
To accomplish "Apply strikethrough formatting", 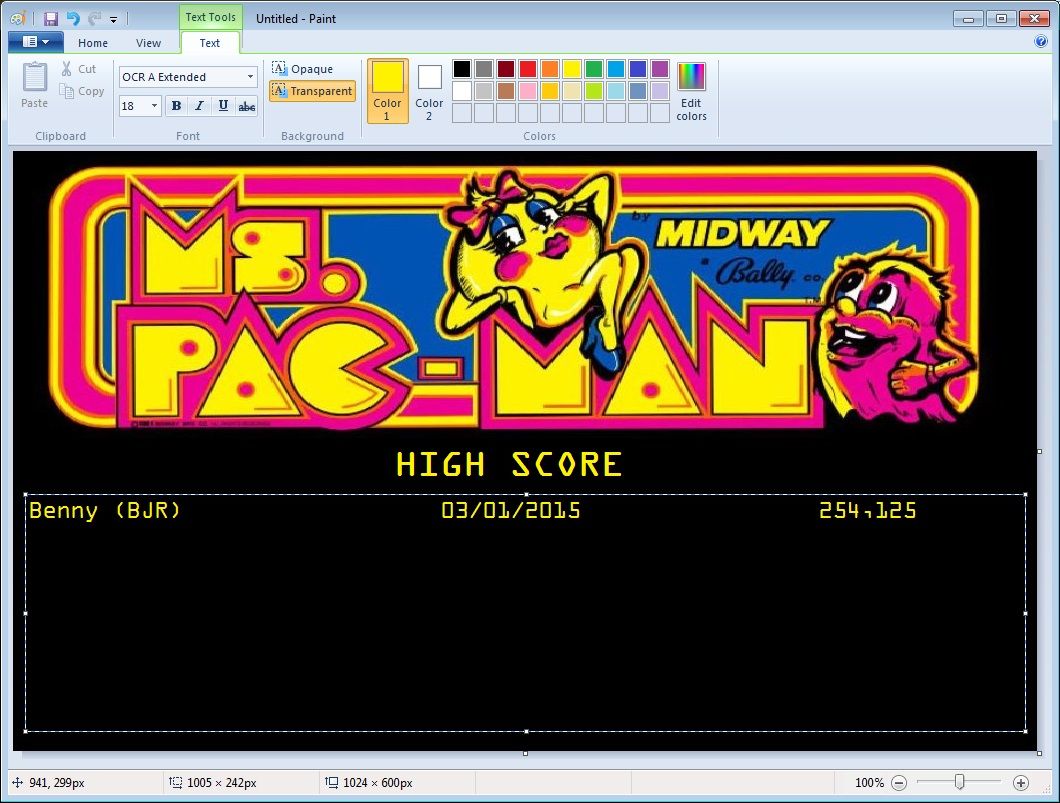I will 247,105.
